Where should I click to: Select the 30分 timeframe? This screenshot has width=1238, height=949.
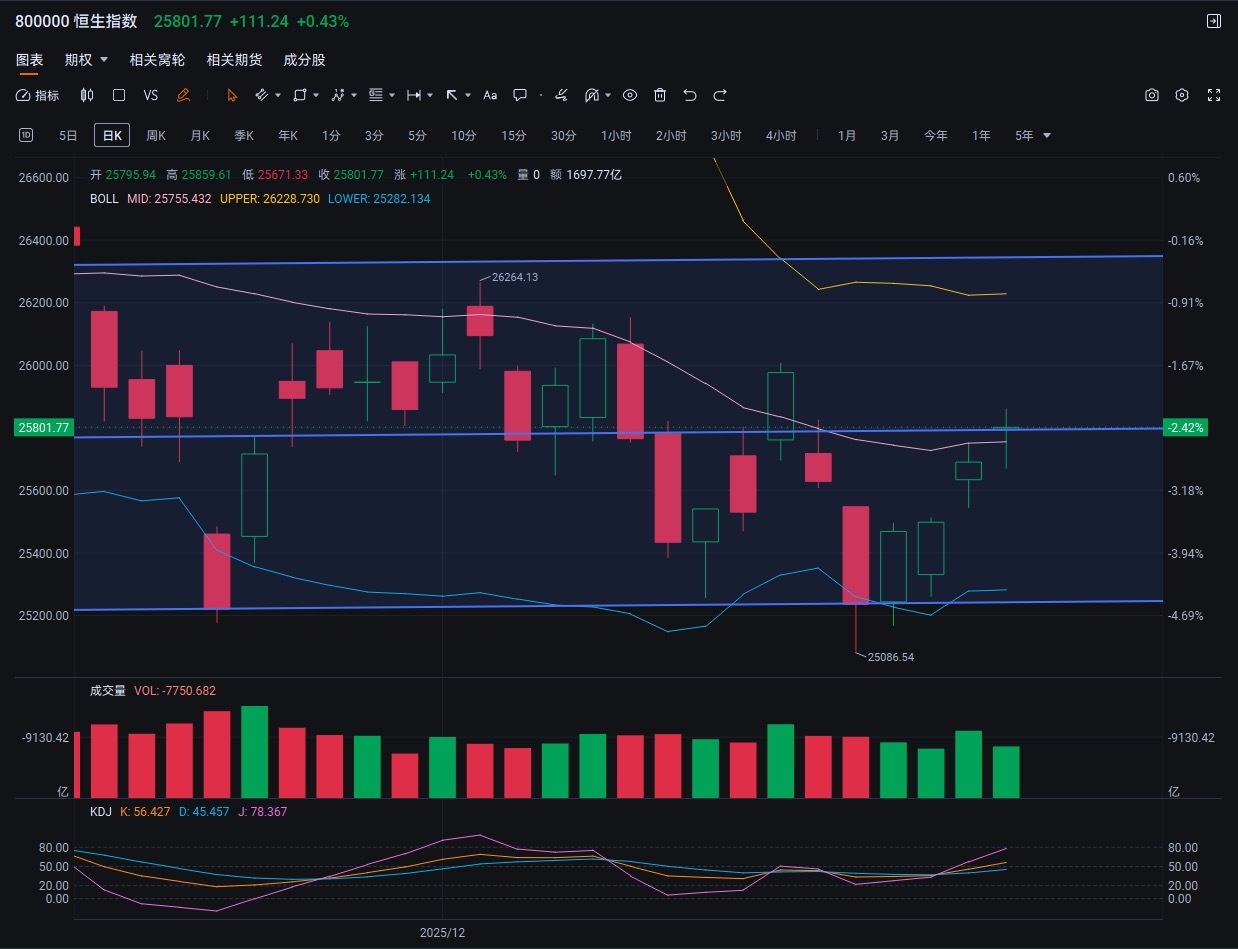pos(563,135)
